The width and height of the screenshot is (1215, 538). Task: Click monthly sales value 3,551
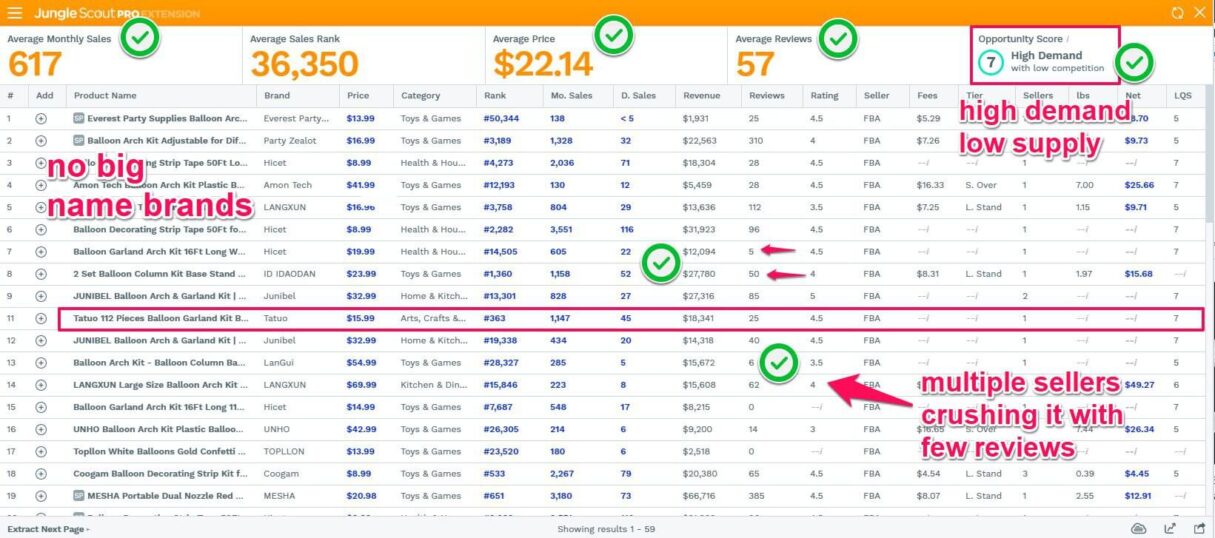tap(561, 229)
